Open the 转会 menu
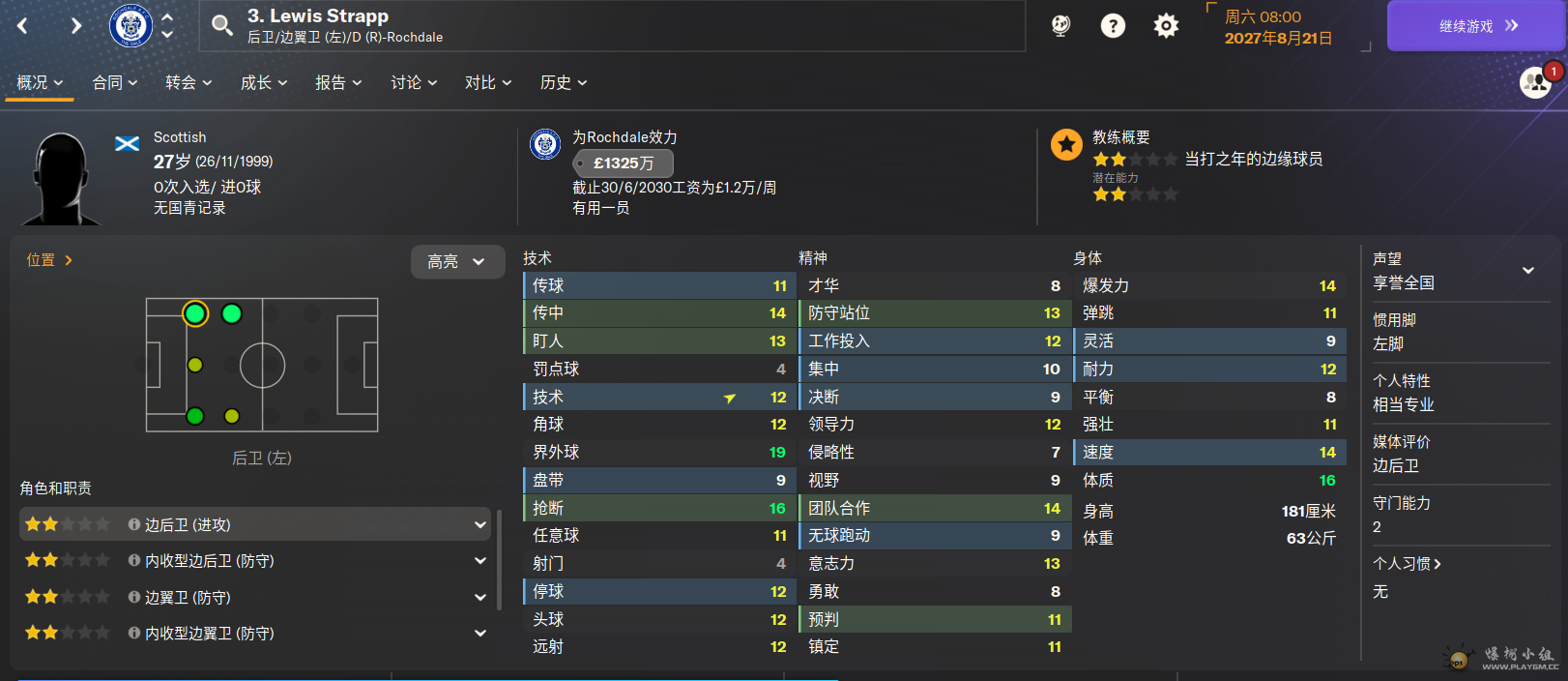 pos(188,83)
